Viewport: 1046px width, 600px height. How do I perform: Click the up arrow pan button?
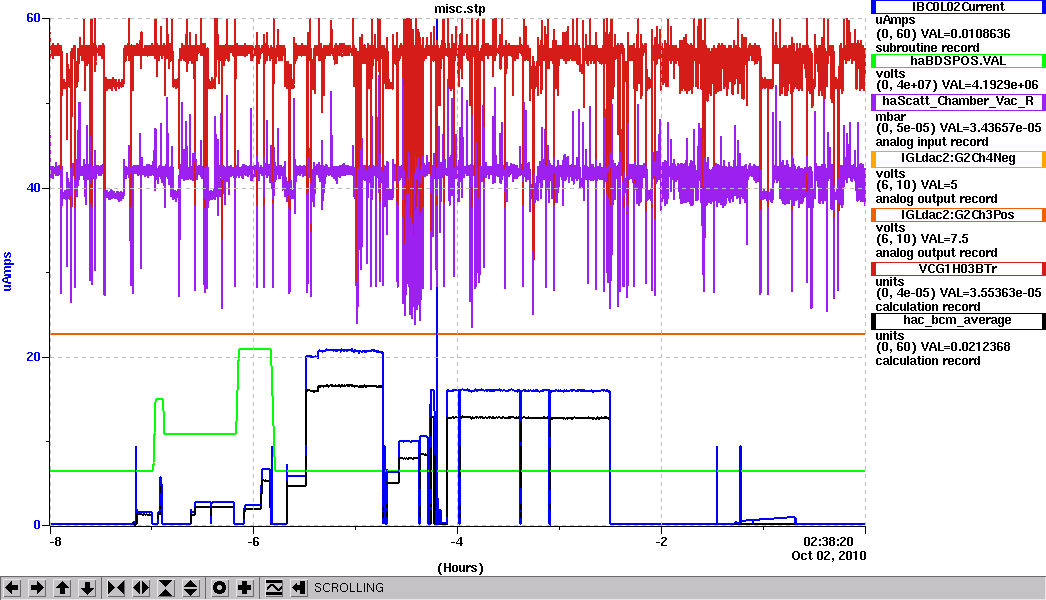[x=62, y=588]
